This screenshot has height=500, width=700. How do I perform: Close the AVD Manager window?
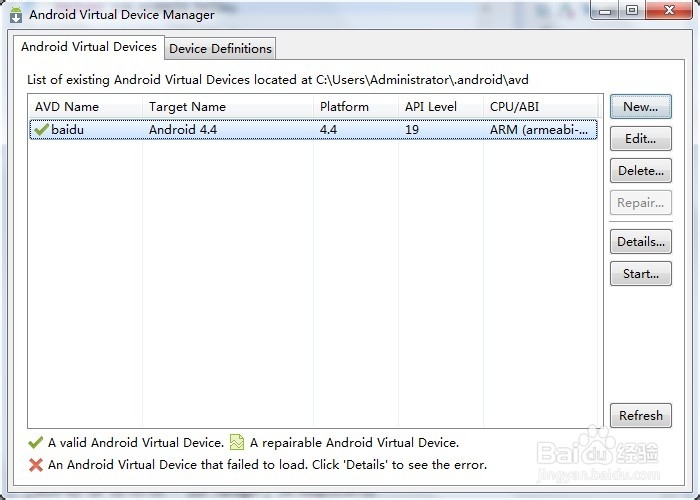pos(669,10)
